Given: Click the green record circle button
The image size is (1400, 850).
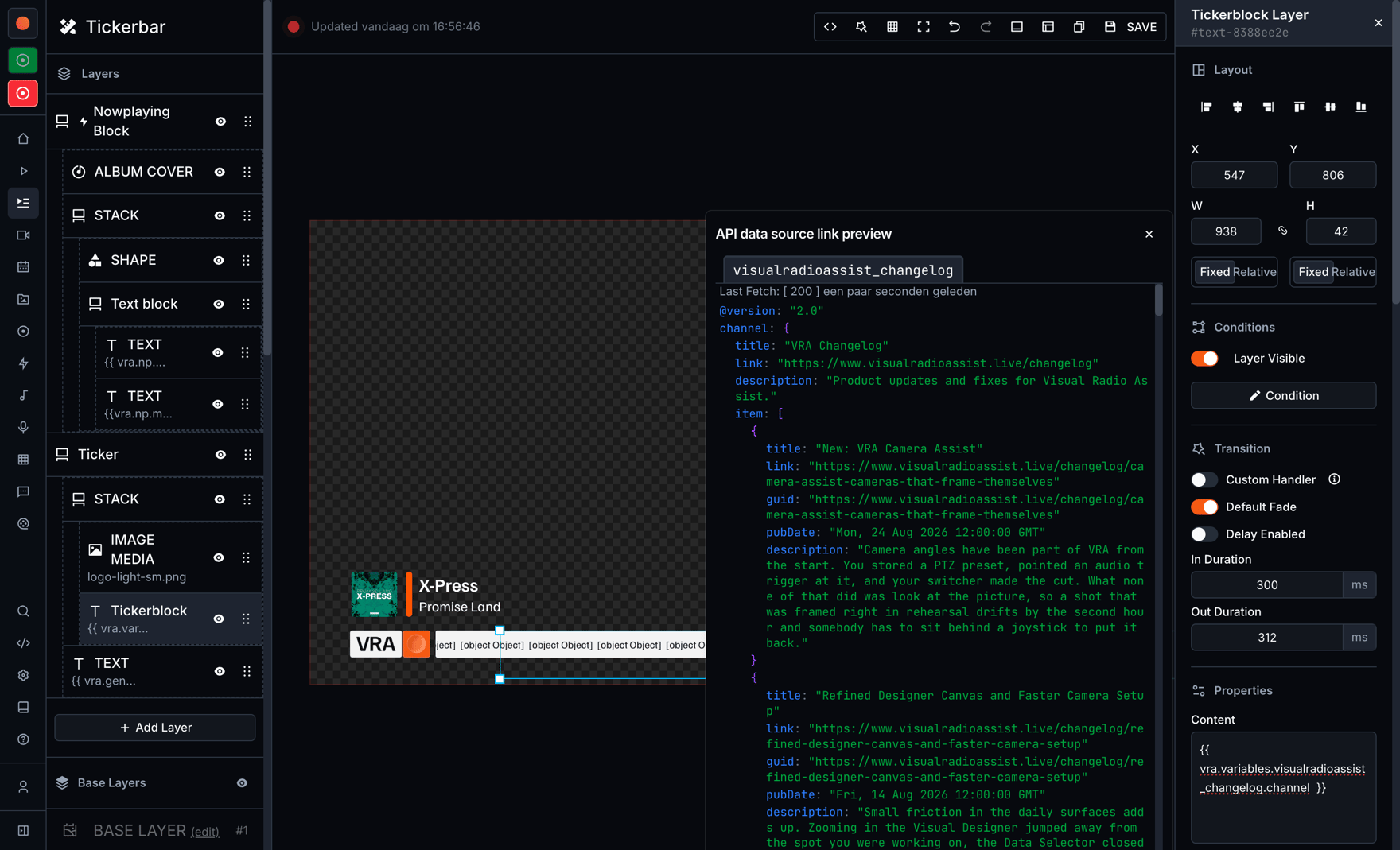Looking at the screenshot, I should pyautogui.click(x=23, y=60).
